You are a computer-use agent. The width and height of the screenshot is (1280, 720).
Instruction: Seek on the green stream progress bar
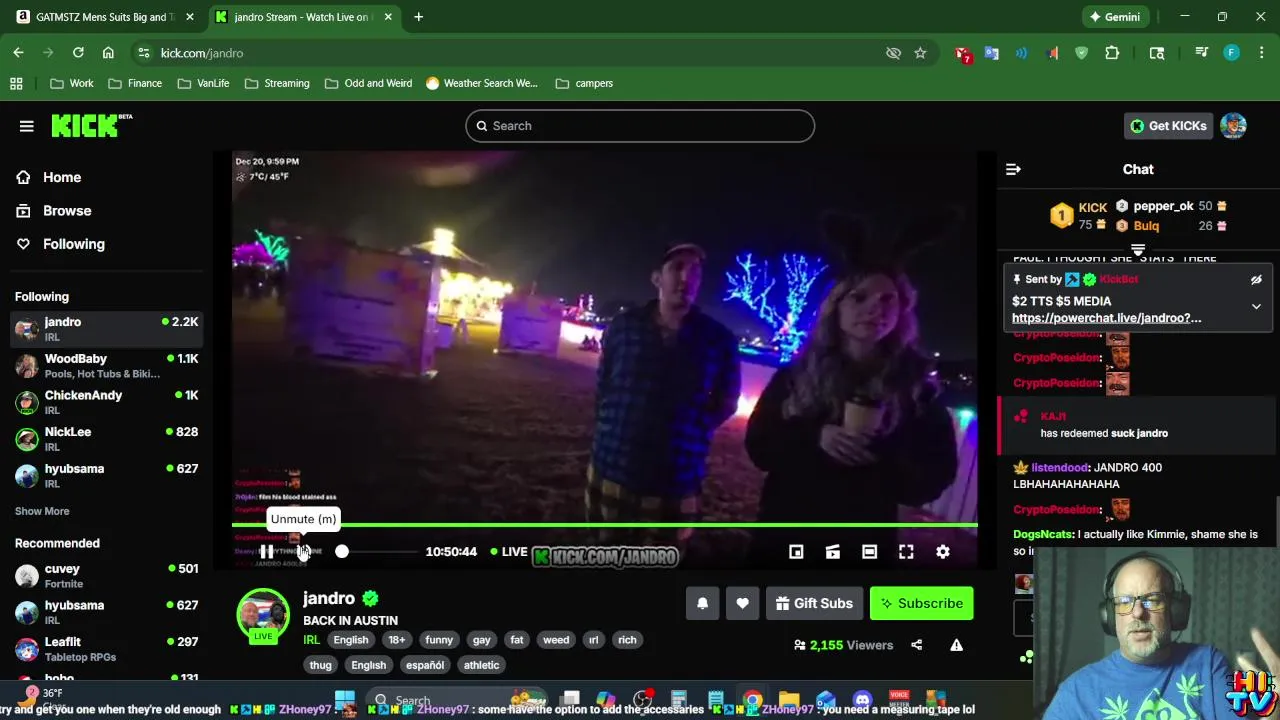[604, 524]
